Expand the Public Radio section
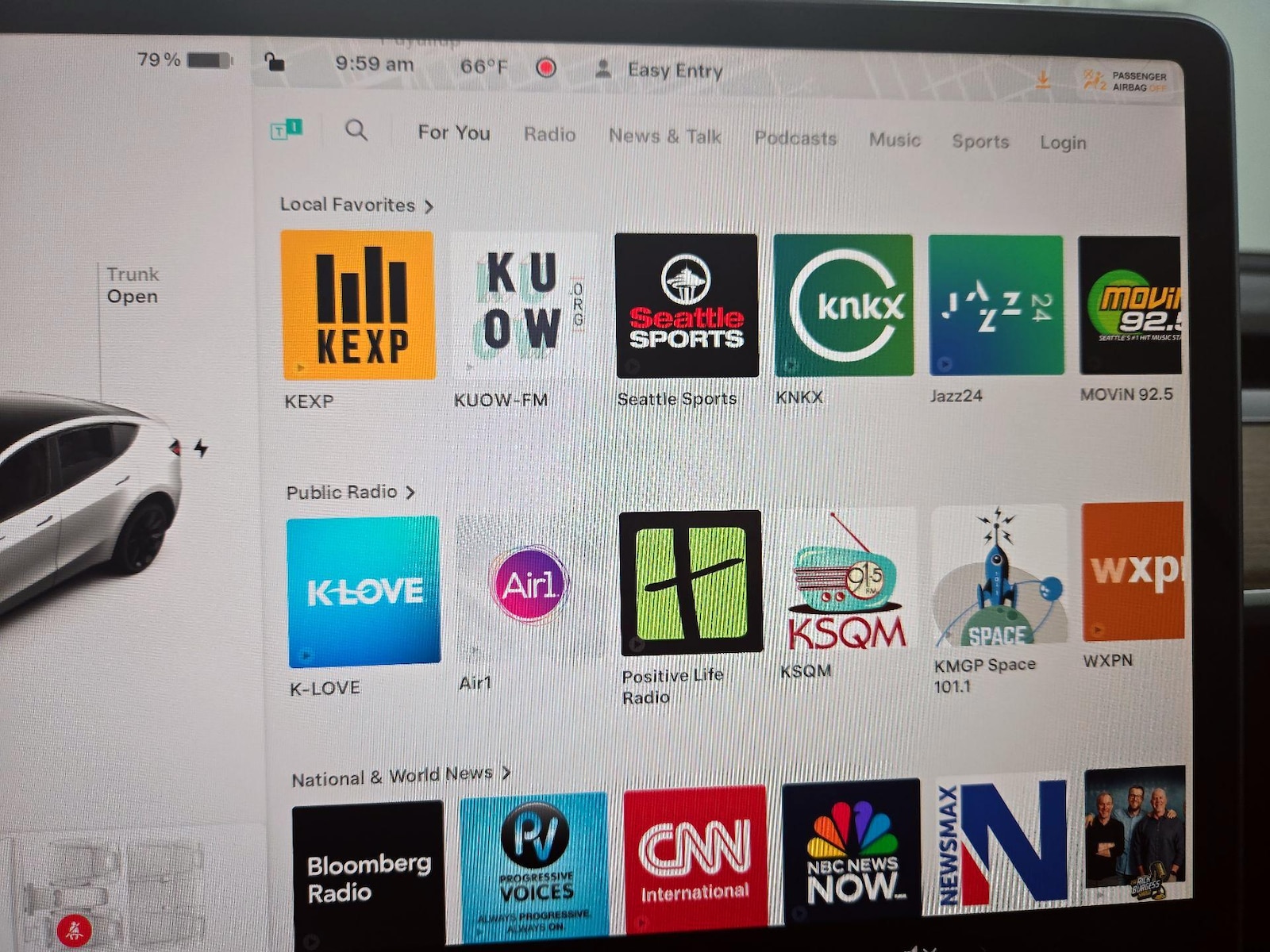Image resolution: width=1270 pixels, height=952 pixels. (350, 492)
